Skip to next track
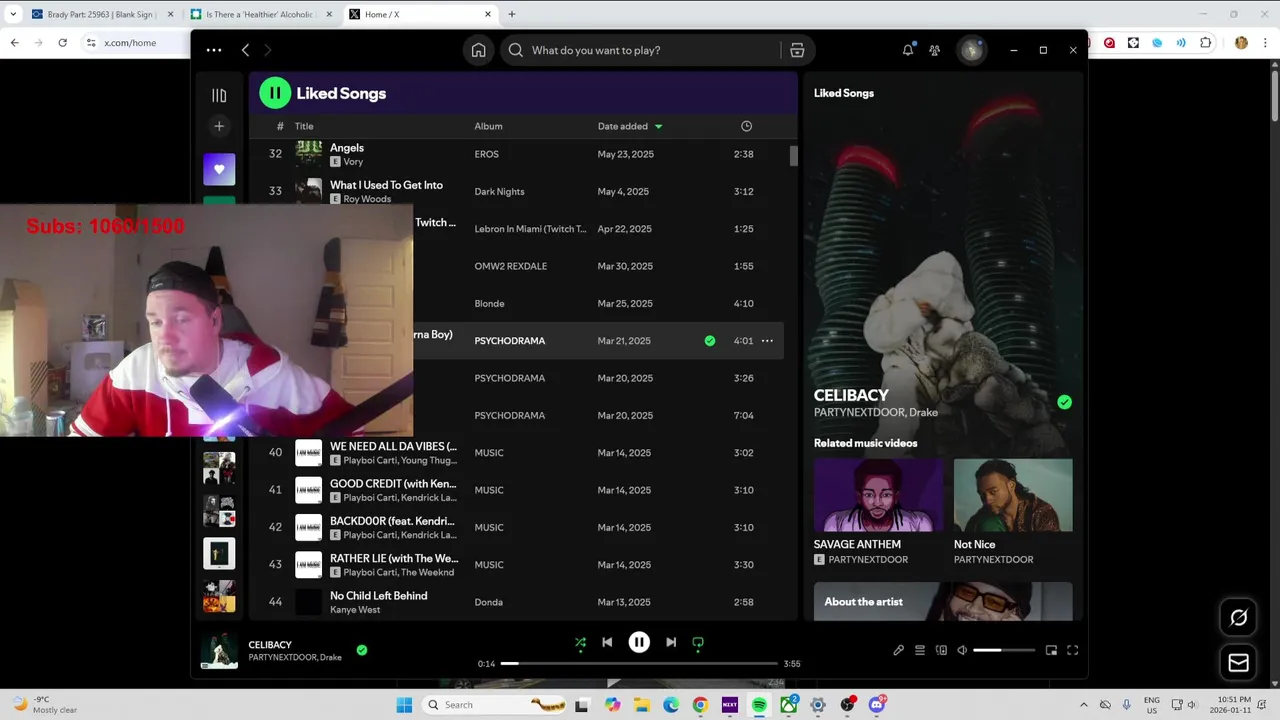The width and height of the screenshot is (1280, 720). click(x=671, y=642)
